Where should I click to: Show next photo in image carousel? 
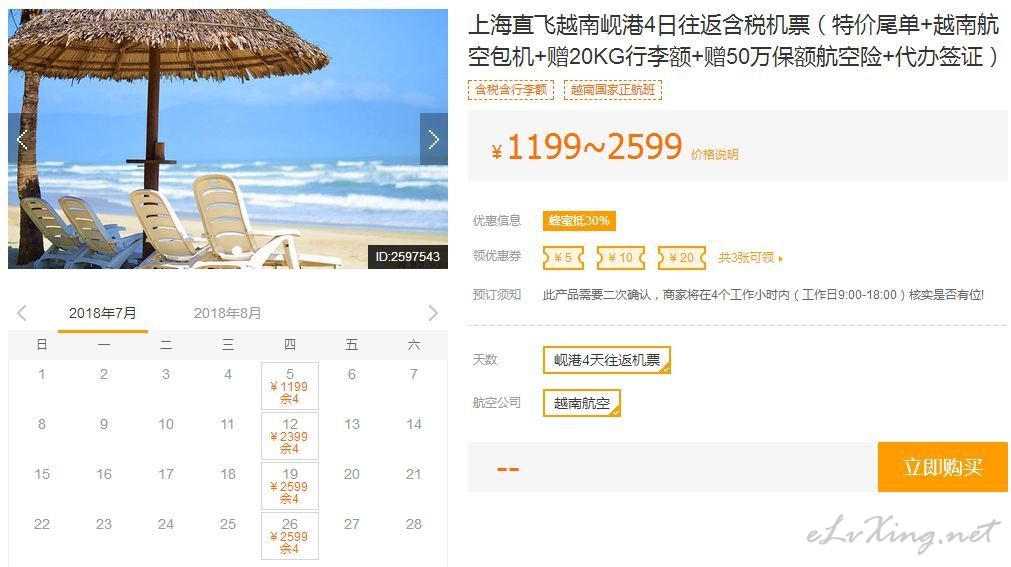(x=434, y=139)
